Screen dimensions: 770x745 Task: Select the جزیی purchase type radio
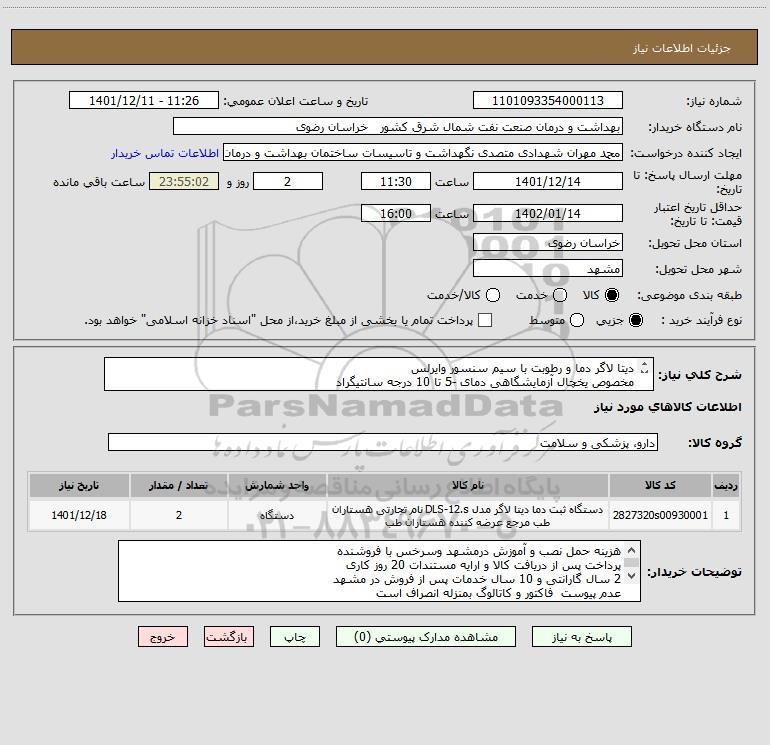635,320
